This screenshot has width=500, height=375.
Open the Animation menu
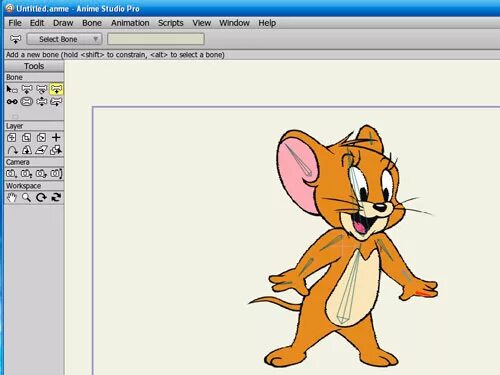click(130, 23)
